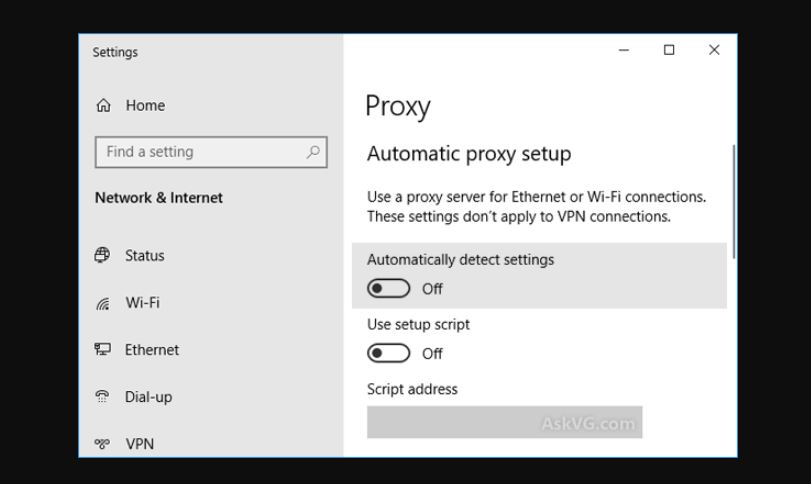Click the Find a setting field
Screen dimensions: 811x484
point(211,152)
